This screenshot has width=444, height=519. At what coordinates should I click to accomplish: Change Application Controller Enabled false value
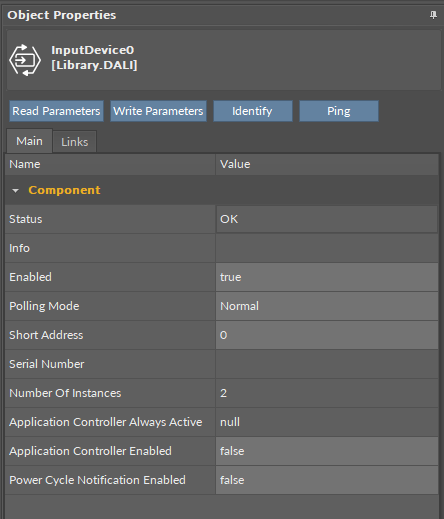327,451
